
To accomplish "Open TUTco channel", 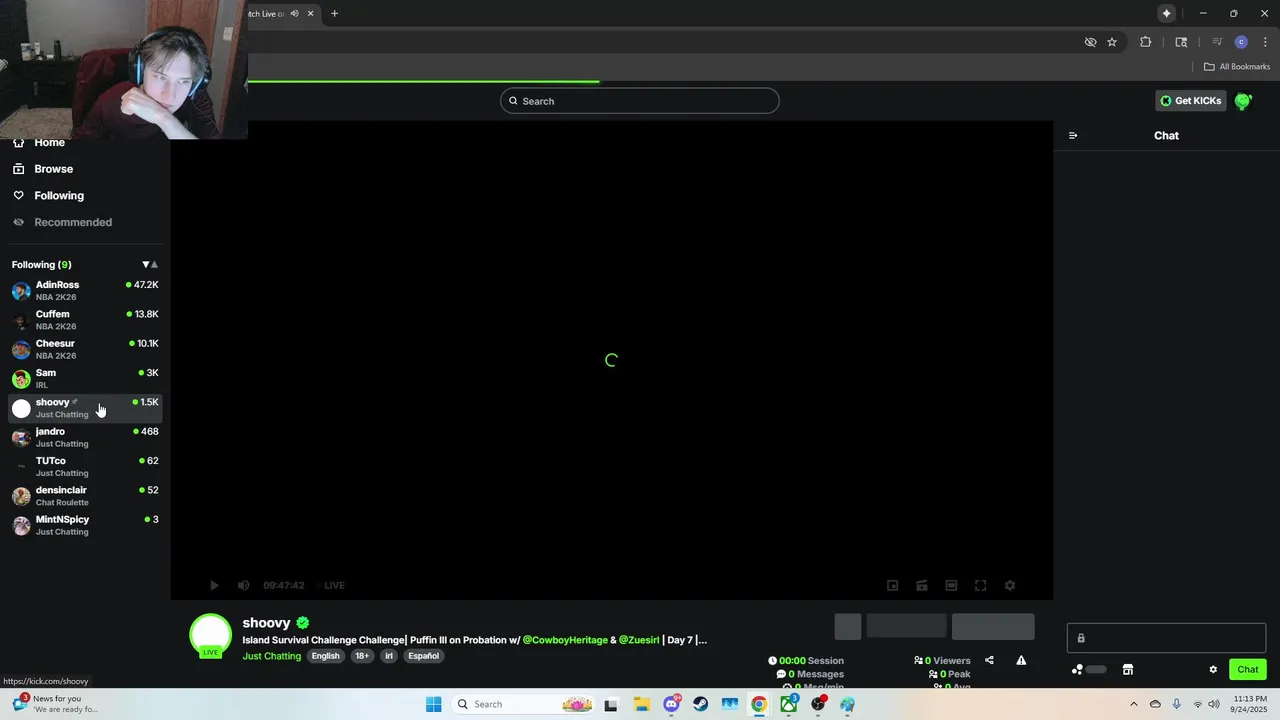I will click(x=85, y=467).
